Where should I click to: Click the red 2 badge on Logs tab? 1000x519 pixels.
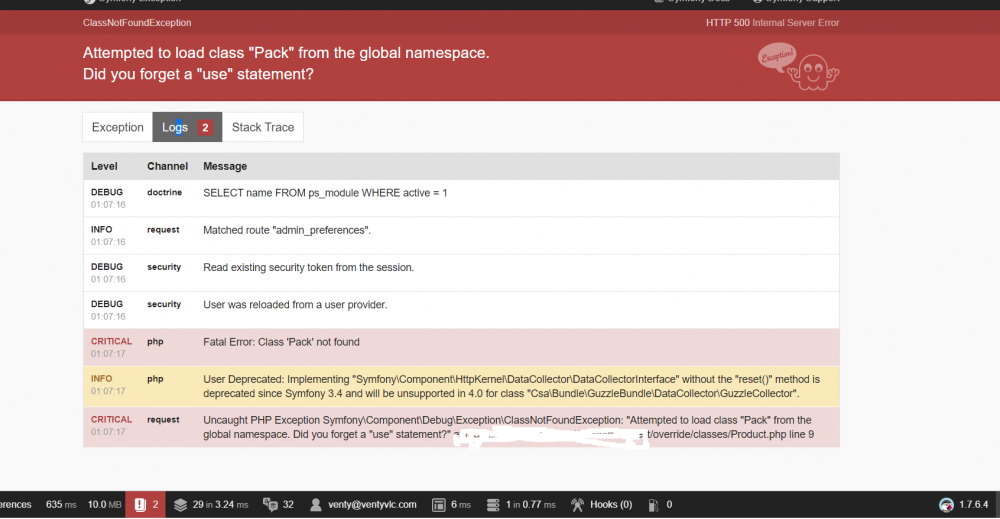pos(205,128)
